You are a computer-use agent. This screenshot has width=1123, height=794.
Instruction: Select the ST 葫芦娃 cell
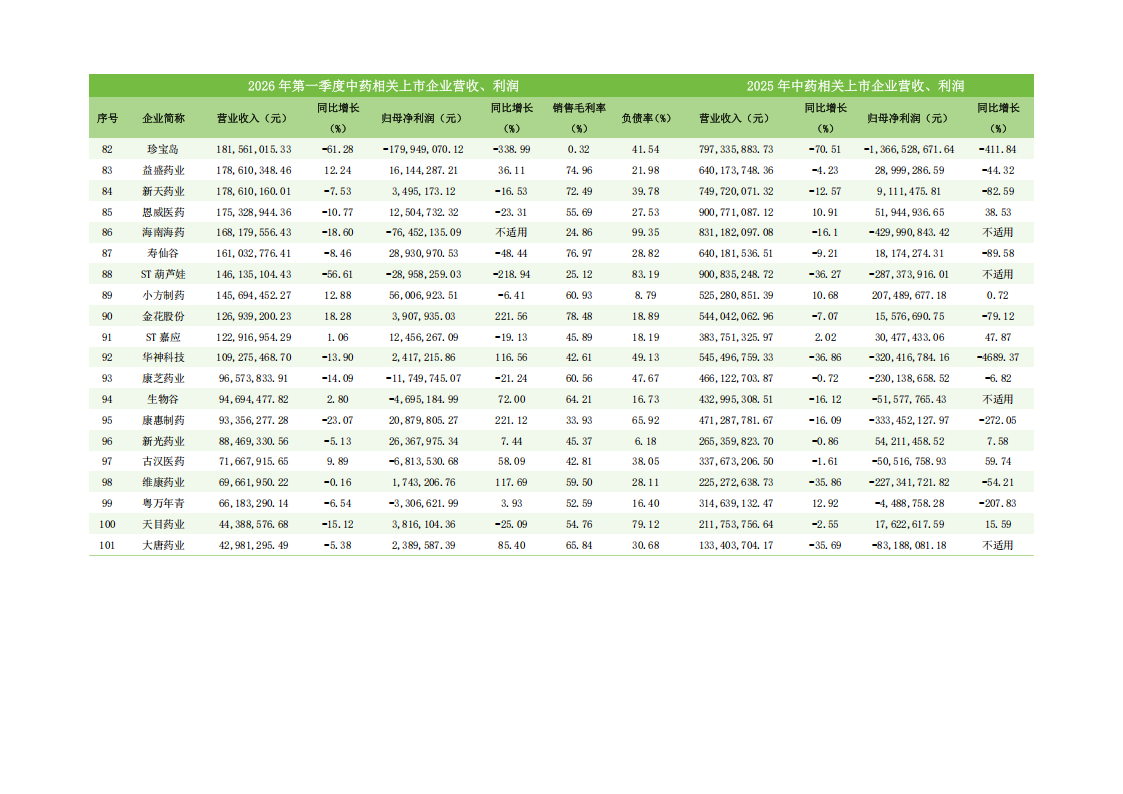[x=163, y=274]
